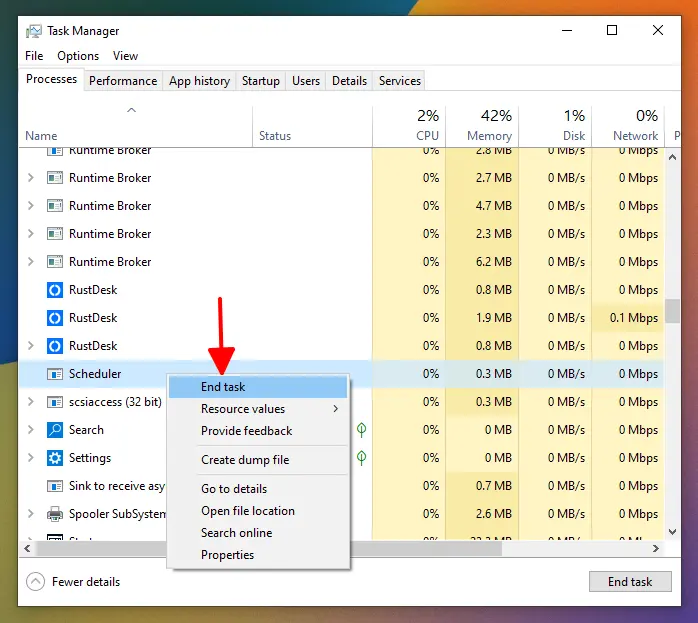
Task: Switch to the Startup tab
Action: [261, 81]
